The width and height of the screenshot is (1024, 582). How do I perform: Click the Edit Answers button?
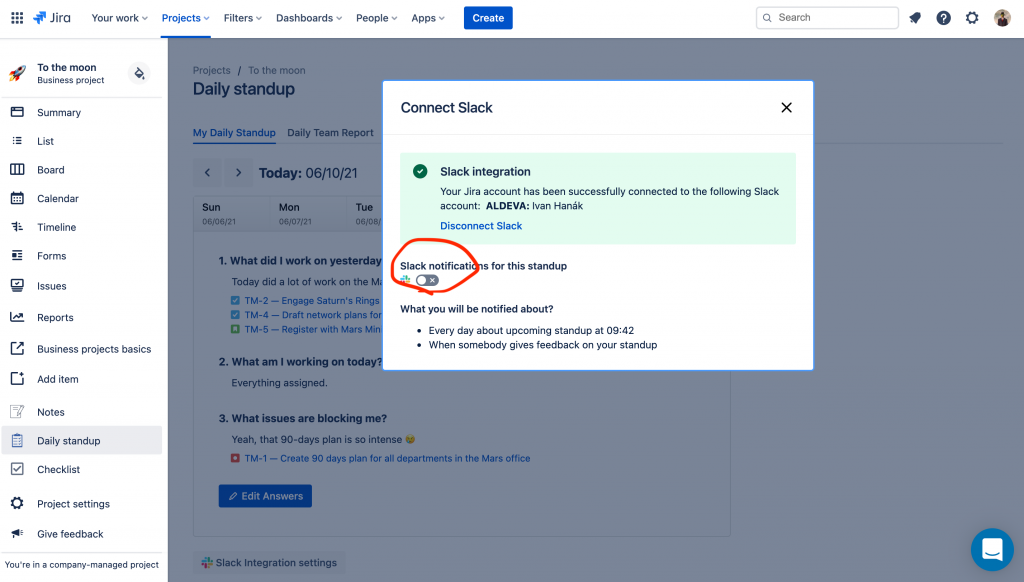tap(265, 496)
